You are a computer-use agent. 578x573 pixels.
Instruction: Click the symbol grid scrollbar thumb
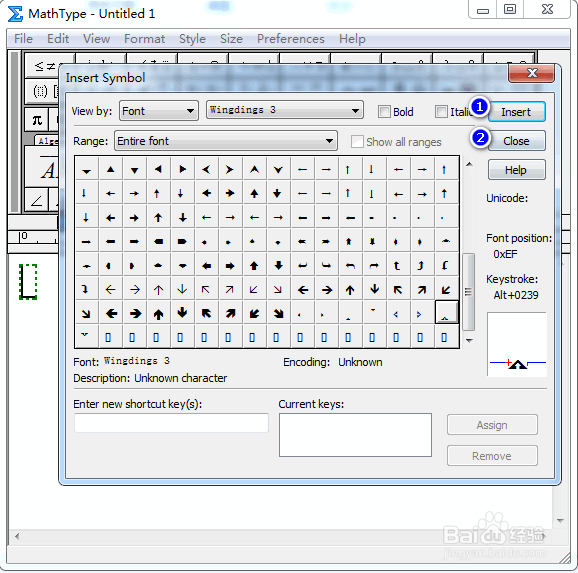pos(469,292)
